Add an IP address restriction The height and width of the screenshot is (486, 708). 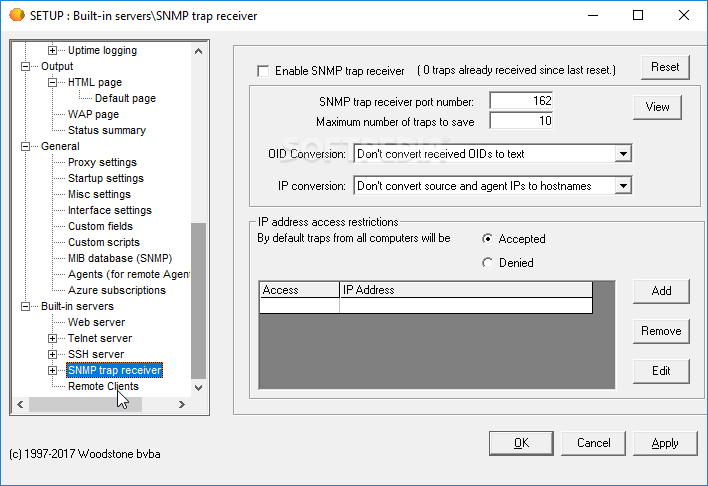pos(661,291)
